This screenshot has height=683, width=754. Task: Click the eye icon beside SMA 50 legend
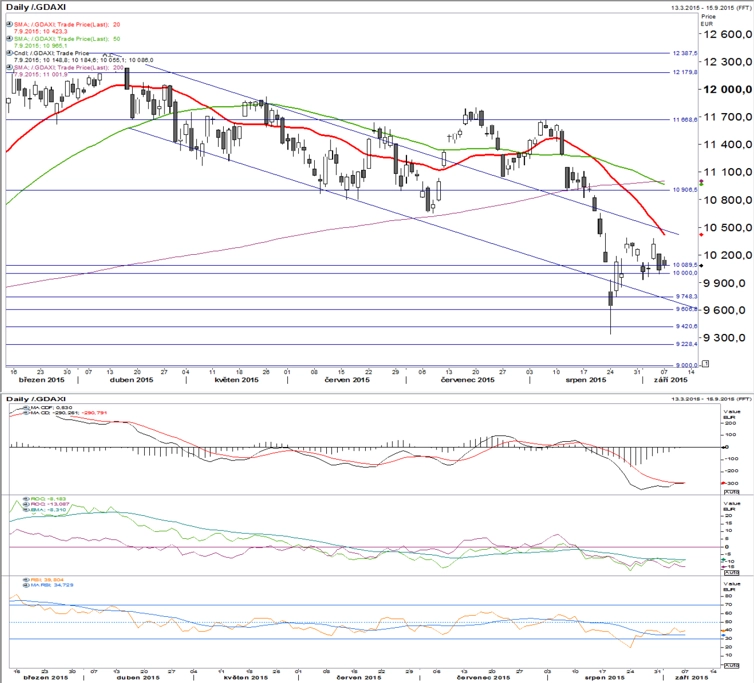[x=9, y=38]
